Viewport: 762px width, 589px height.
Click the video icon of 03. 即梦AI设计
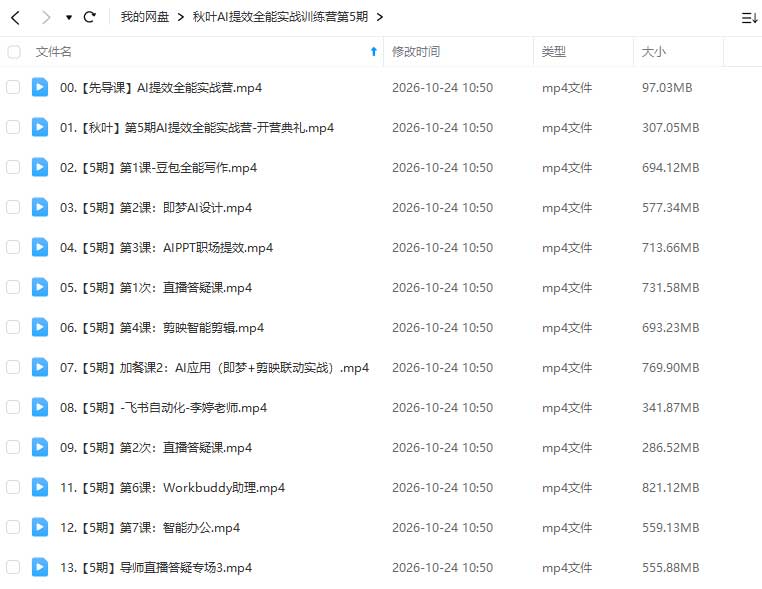click(x=40, y=208)
